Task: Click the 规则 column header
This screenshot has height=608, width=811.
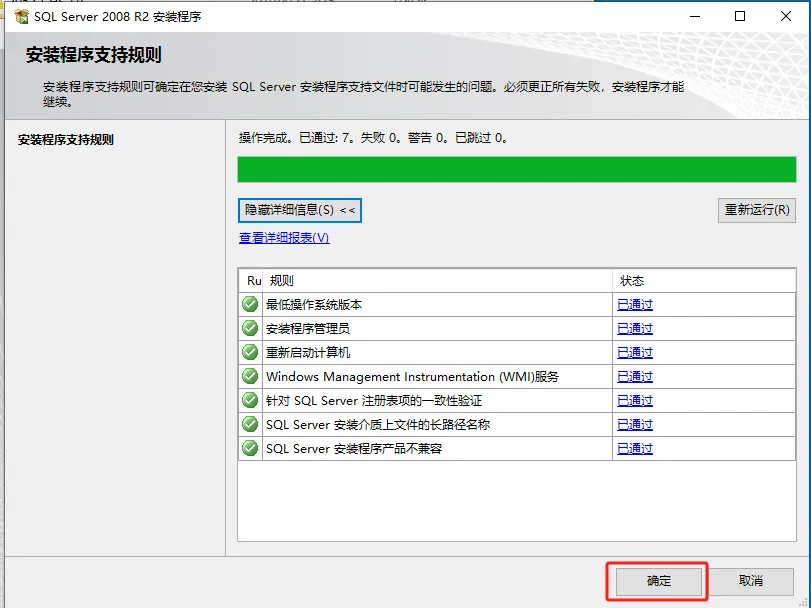Action: [x=438, y=281]
